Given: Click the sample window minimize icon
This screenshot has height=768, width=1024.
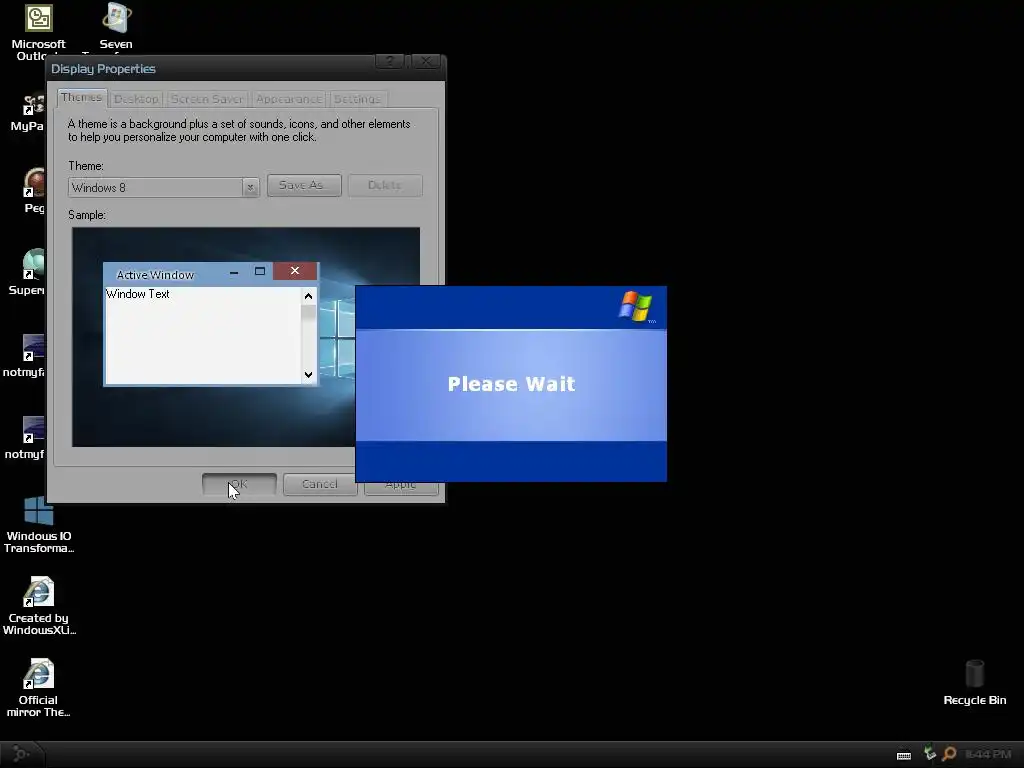Looking at the screenshot, I should point(234,272).
